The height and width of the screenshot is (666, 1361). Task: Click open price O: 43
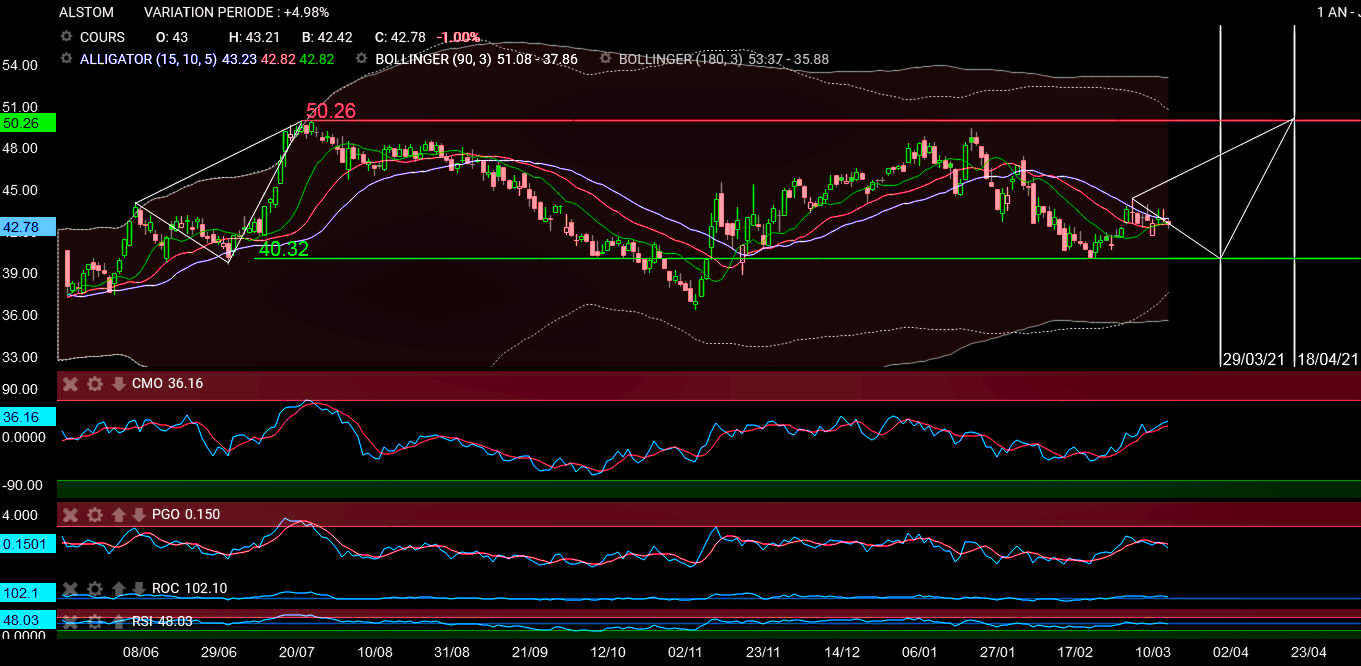[172, 37]
